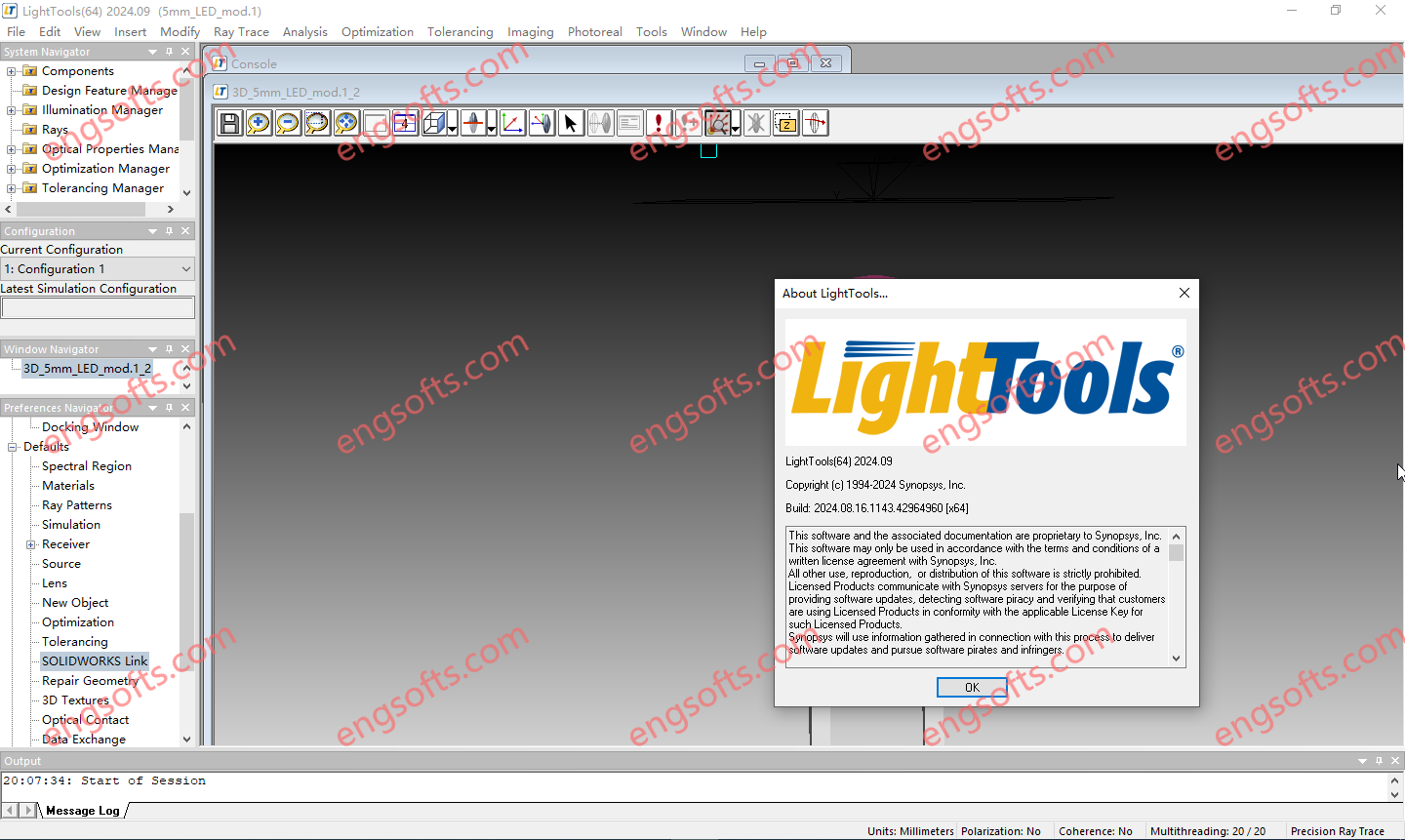Image resolution: width=1405 pixels, height=840 pixels.
Task: Click the Zoom Out magnifier icon
Action: (288, 123)
